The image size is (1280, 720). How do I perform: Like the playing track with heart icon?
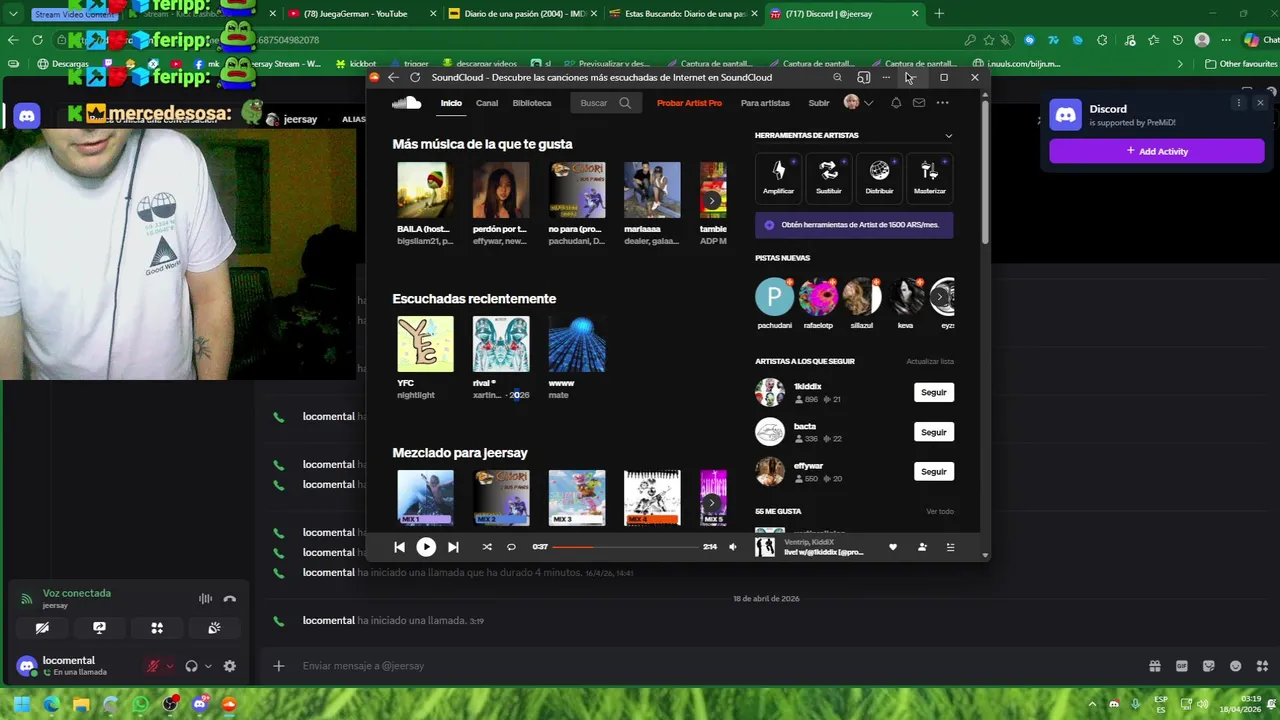pyautogui.click(x=893, y=547)
